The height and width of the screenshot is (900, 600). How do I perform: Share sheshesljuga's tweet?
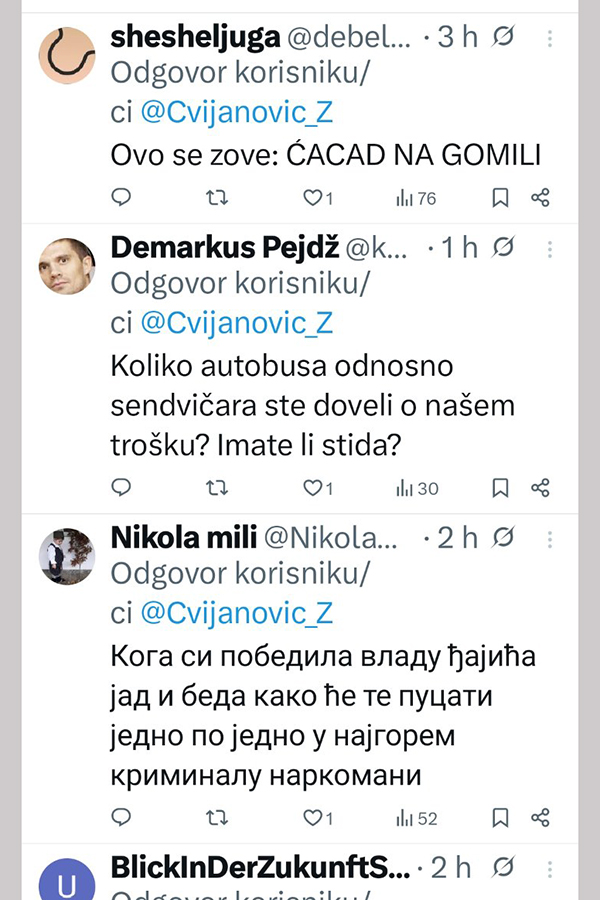coord(540,197)
